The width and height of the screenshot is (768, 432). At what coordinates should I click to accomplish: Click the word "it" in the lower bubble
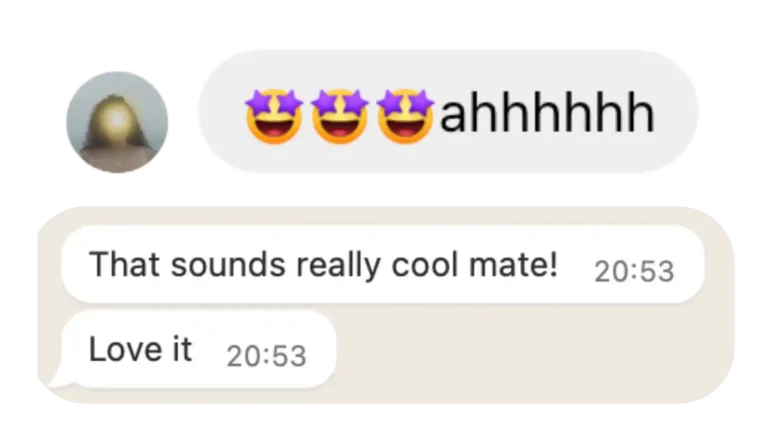coord(182,349)
